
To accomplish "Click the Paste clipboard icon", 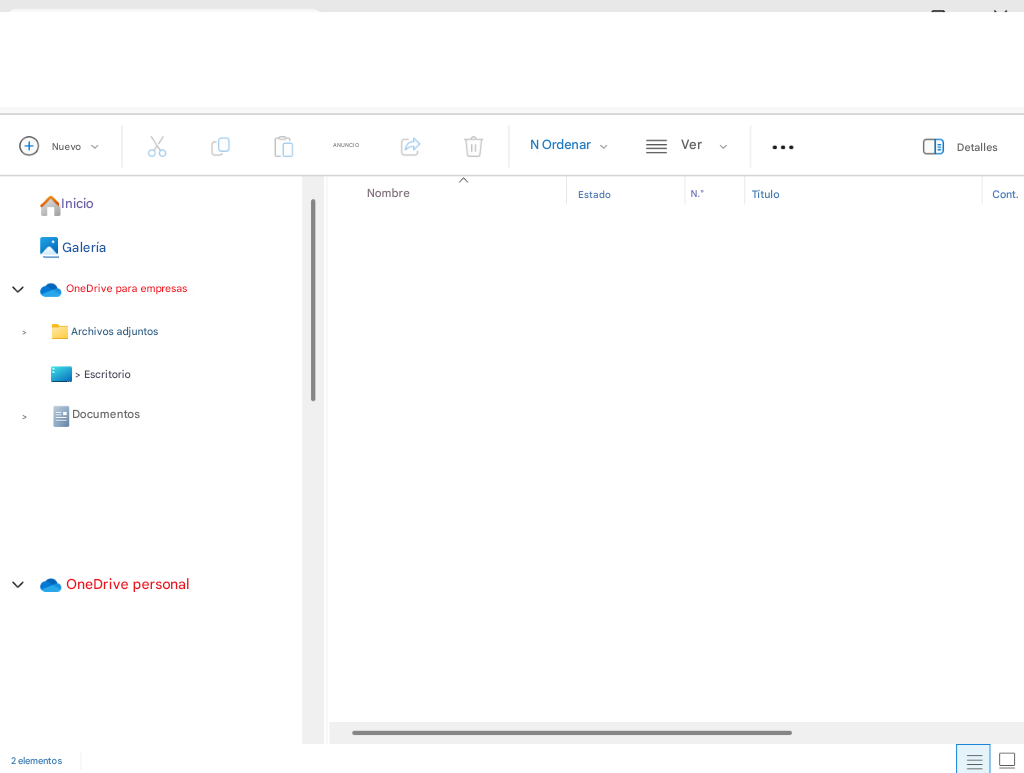I will tap(283, 146).
